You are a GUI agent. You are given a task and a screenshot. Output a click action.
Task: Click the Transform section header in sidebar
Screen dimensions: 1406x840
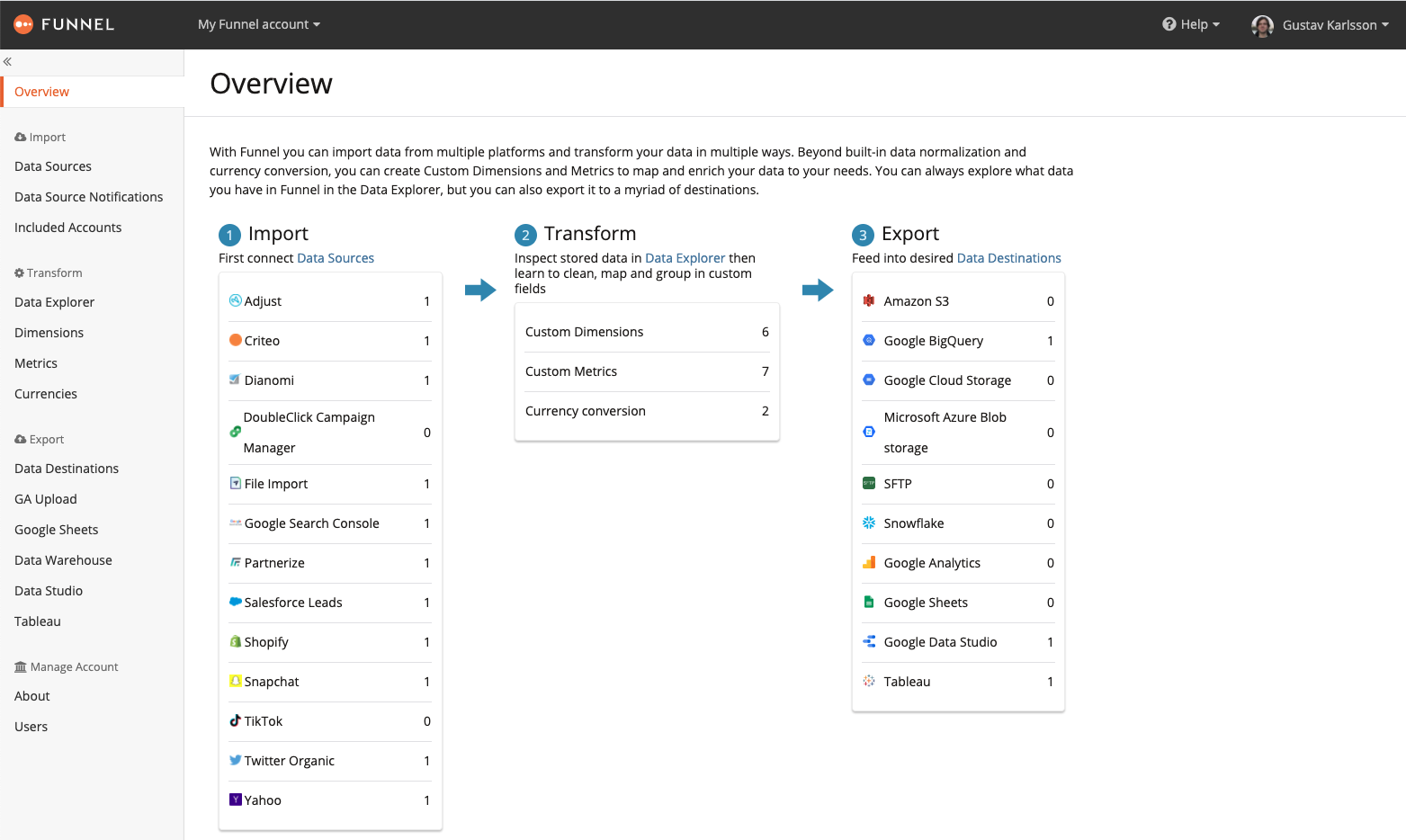pos(49,273)
